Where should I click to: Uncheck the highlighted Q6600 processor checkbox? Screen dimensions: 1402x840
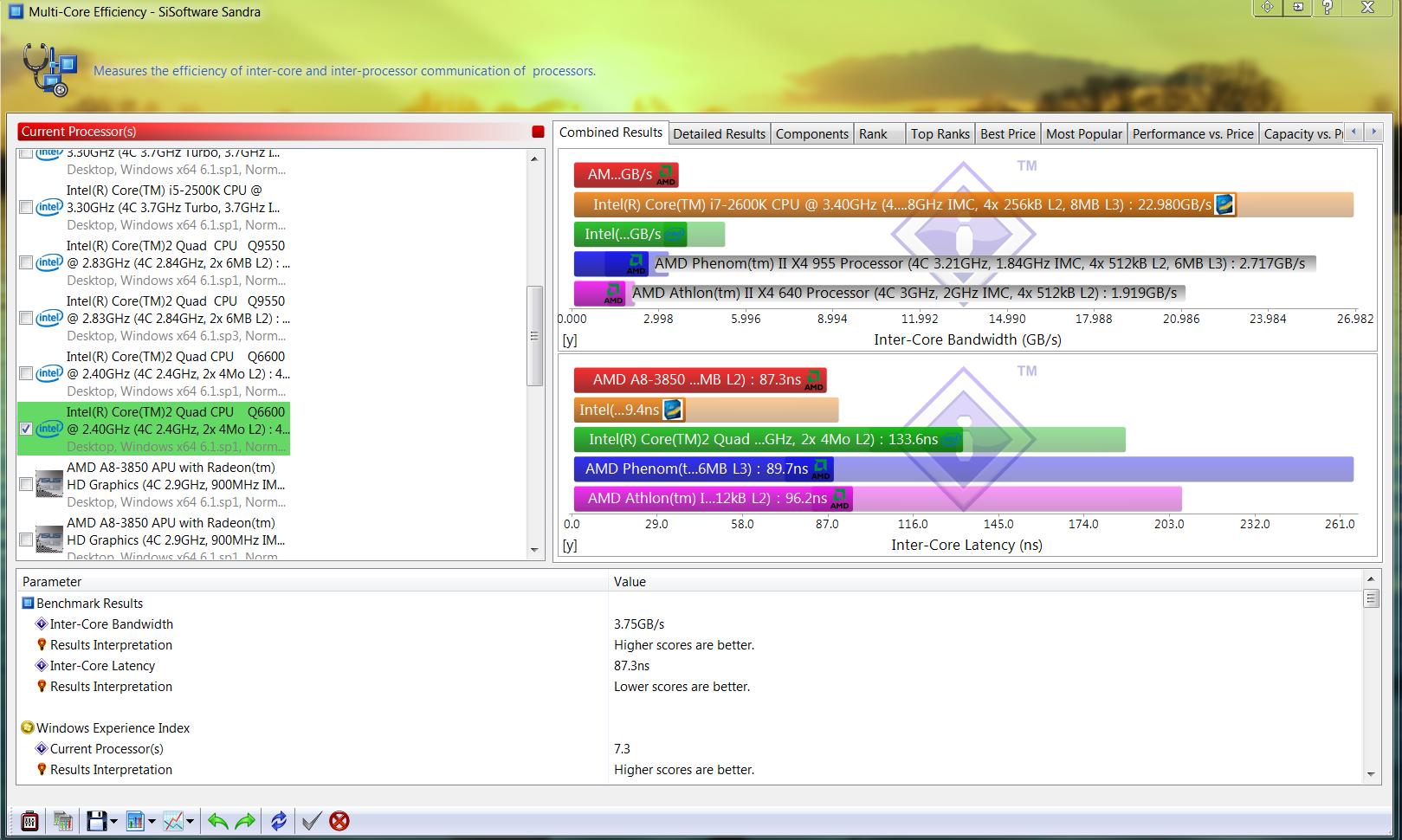(x=26, y=429)
